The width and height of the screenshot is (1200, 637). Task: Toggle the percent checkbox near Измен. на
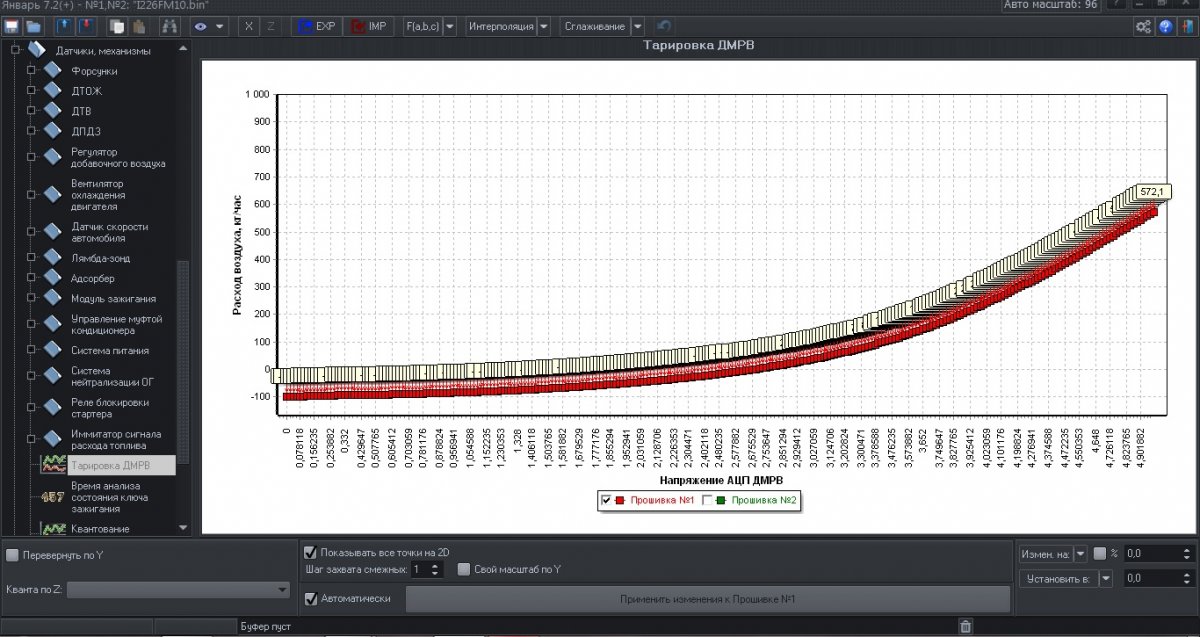click(1100, 553)
